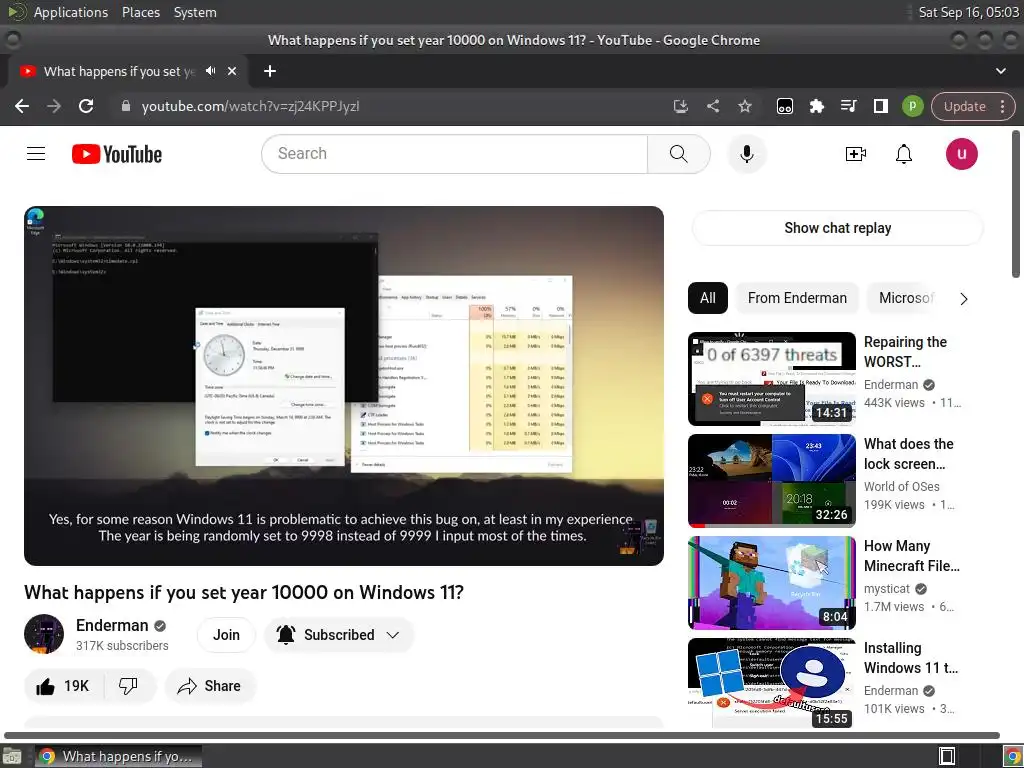Open the notifications bell
The image size is (1024, 768).
(x=904, y=154)
